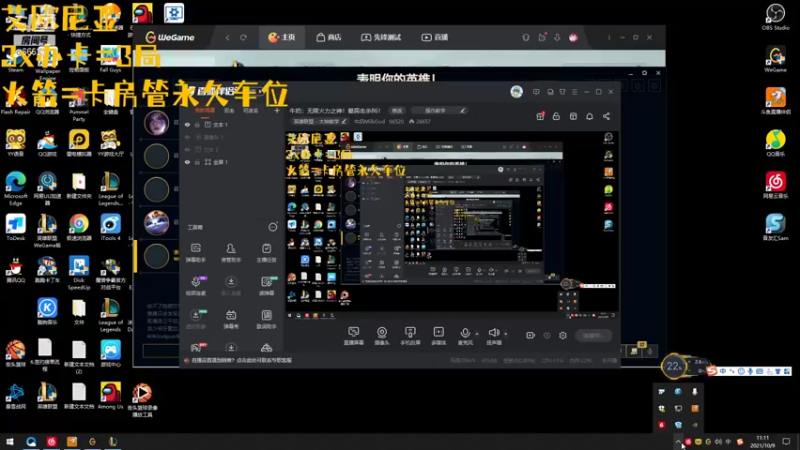This screenshot has width=800, height=450.
Task: Click the back arrow in WeGame
Action: [228, 37]
